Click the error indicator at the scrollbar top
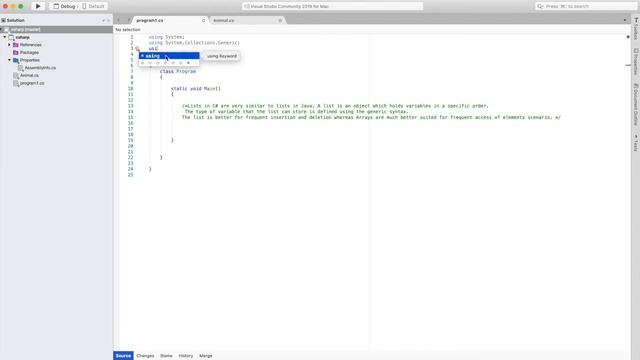Image resolution: width=640 pixels, height=360 pixels. (628, 37)
